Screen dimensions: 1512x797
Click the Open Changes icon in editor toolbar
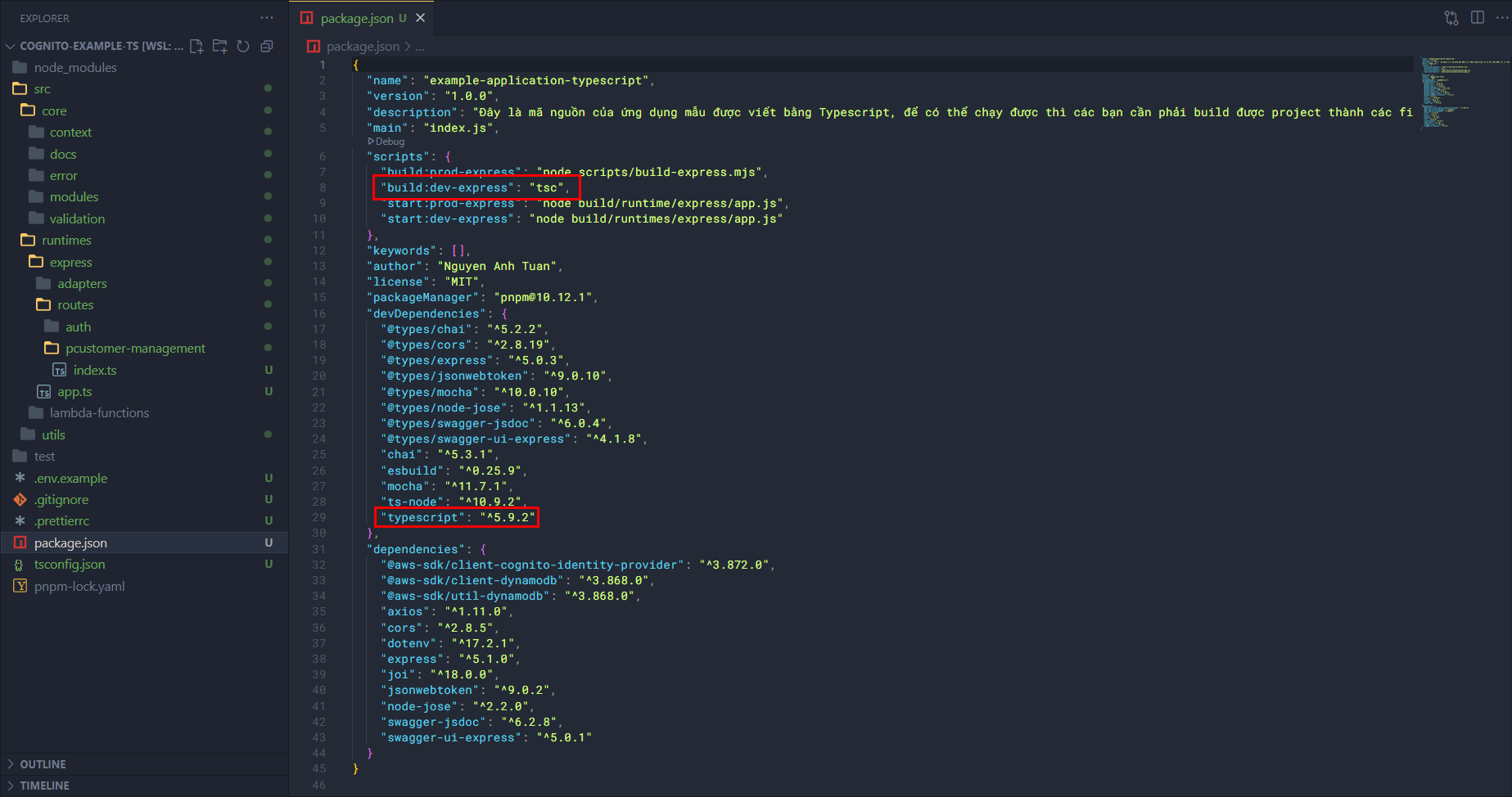pos(1451,18)
